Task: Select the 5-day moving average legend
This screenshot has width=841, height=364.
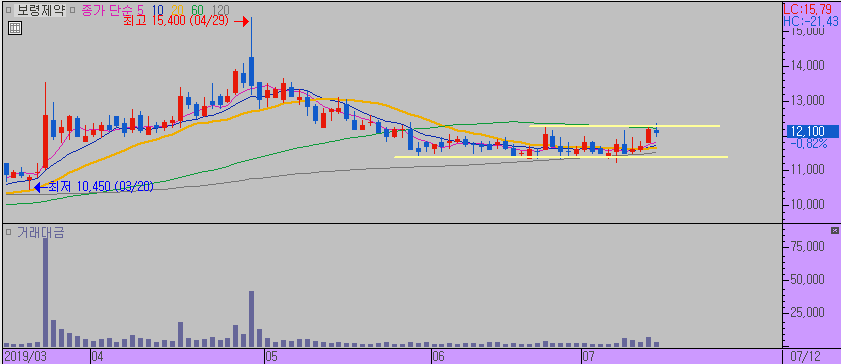Action: (x=140, y=10)
